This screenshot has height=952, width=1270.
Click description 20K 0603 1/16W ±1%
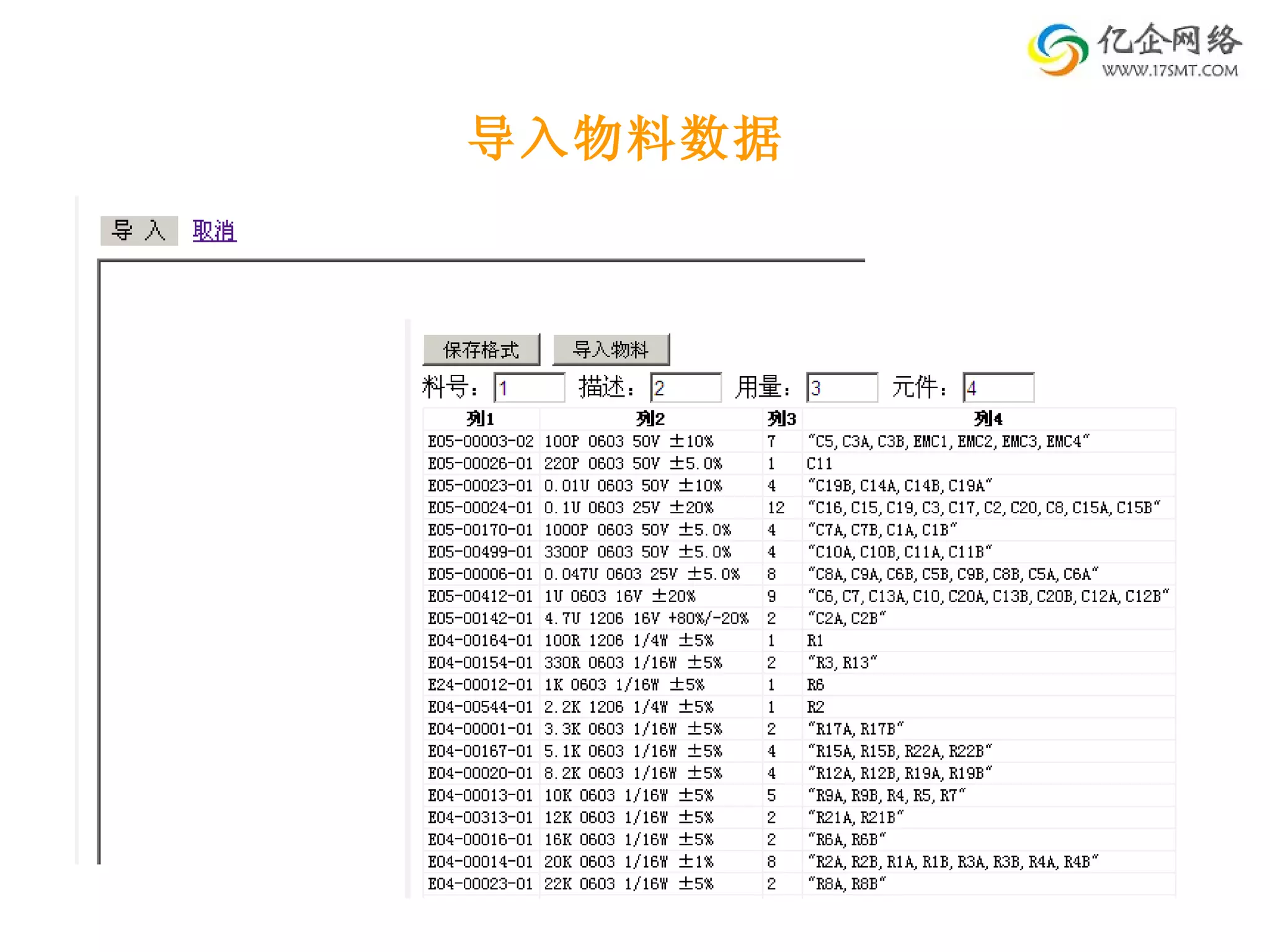tap(651, 862)
